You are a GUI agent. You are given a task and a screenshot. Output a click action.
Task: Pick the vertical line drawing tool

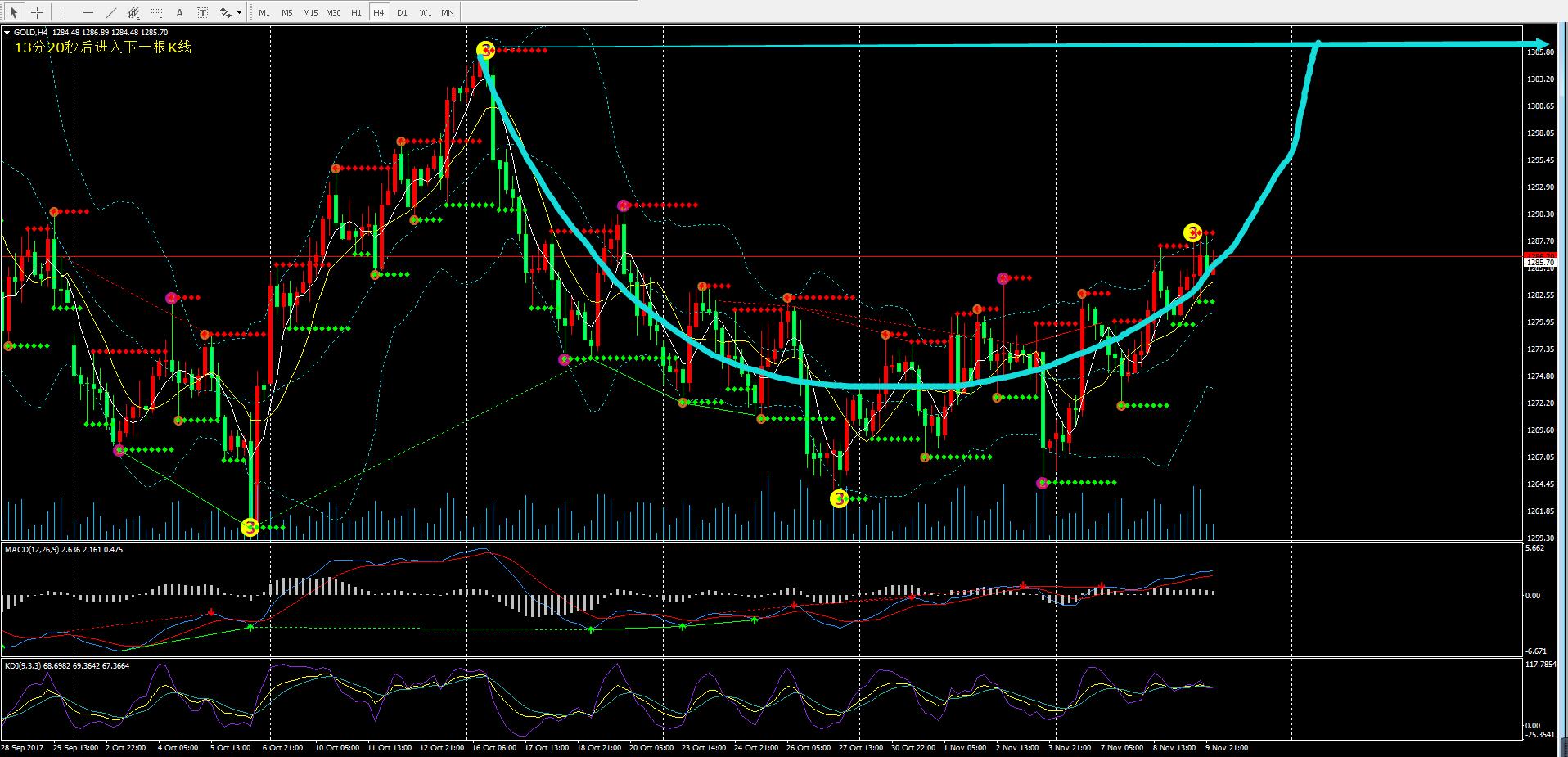pos(65,12)
